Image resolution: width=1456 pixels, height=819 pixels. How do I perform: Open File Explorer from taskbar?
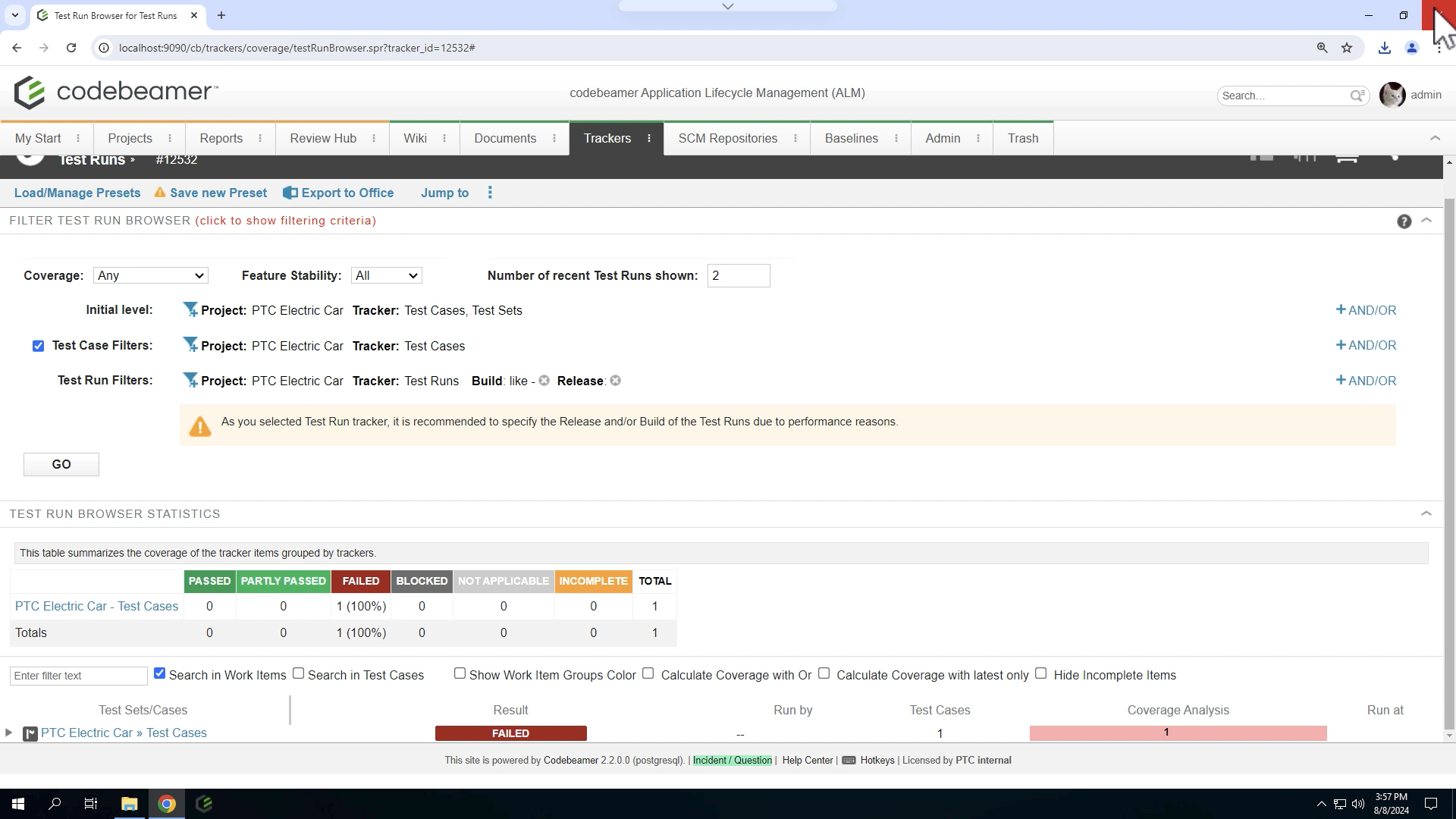click(129, 804)
